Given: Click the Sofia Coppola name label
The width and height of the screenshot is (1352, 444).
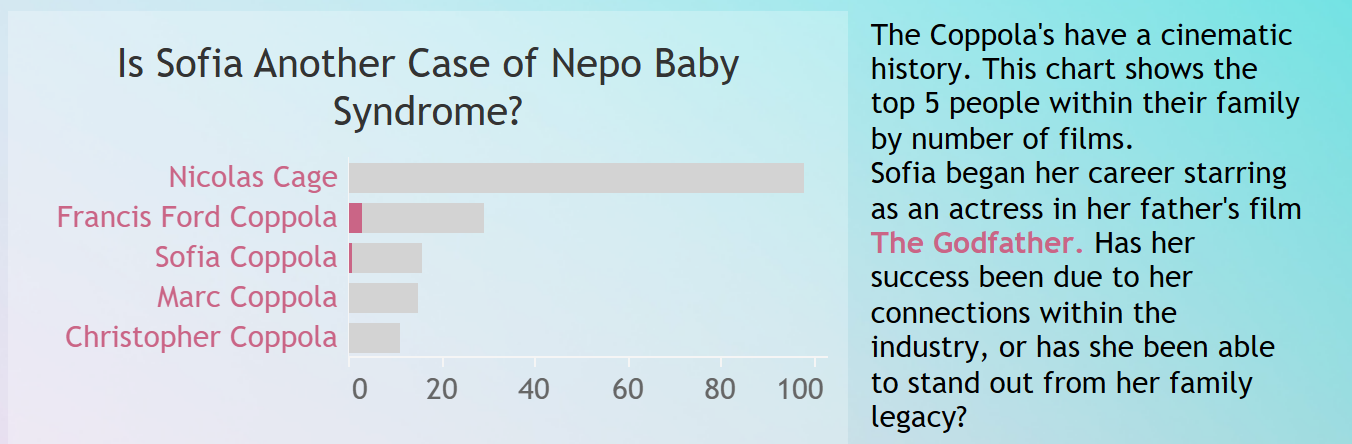Looking at the screenshot, I should coord(246,257).
